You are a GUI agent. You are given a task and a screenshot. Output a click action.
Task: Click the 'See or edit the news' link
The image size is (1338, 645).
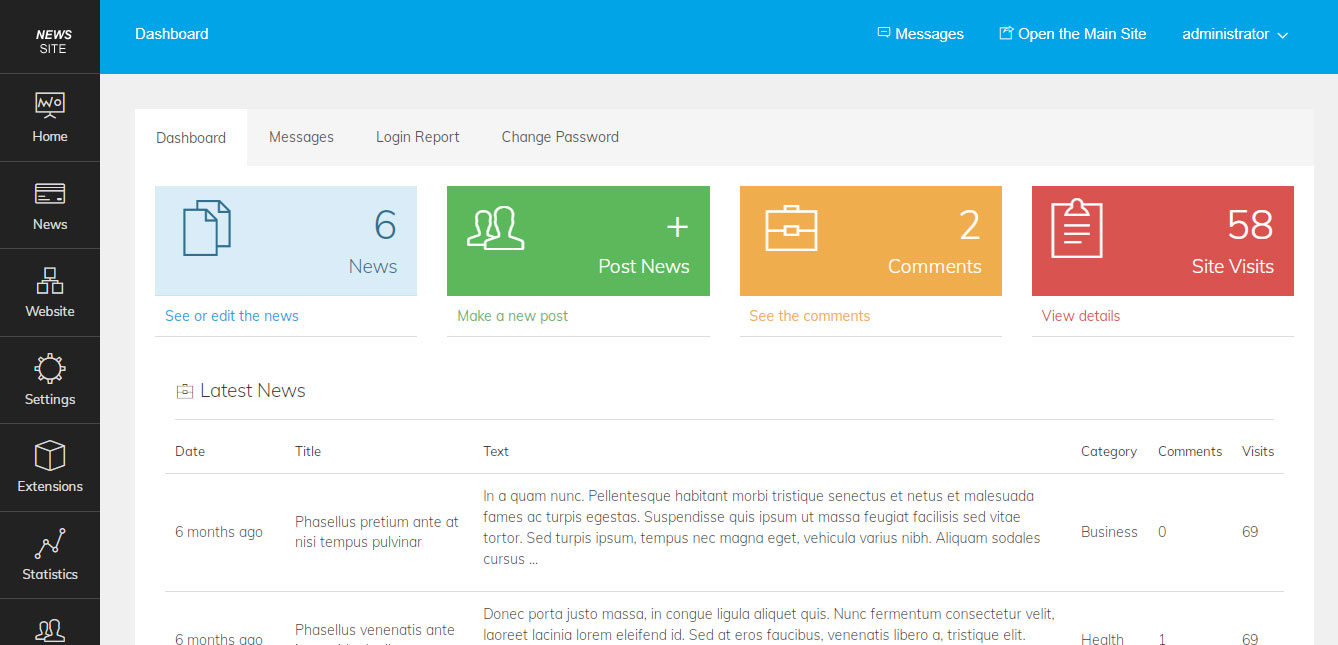click(232, 316)
